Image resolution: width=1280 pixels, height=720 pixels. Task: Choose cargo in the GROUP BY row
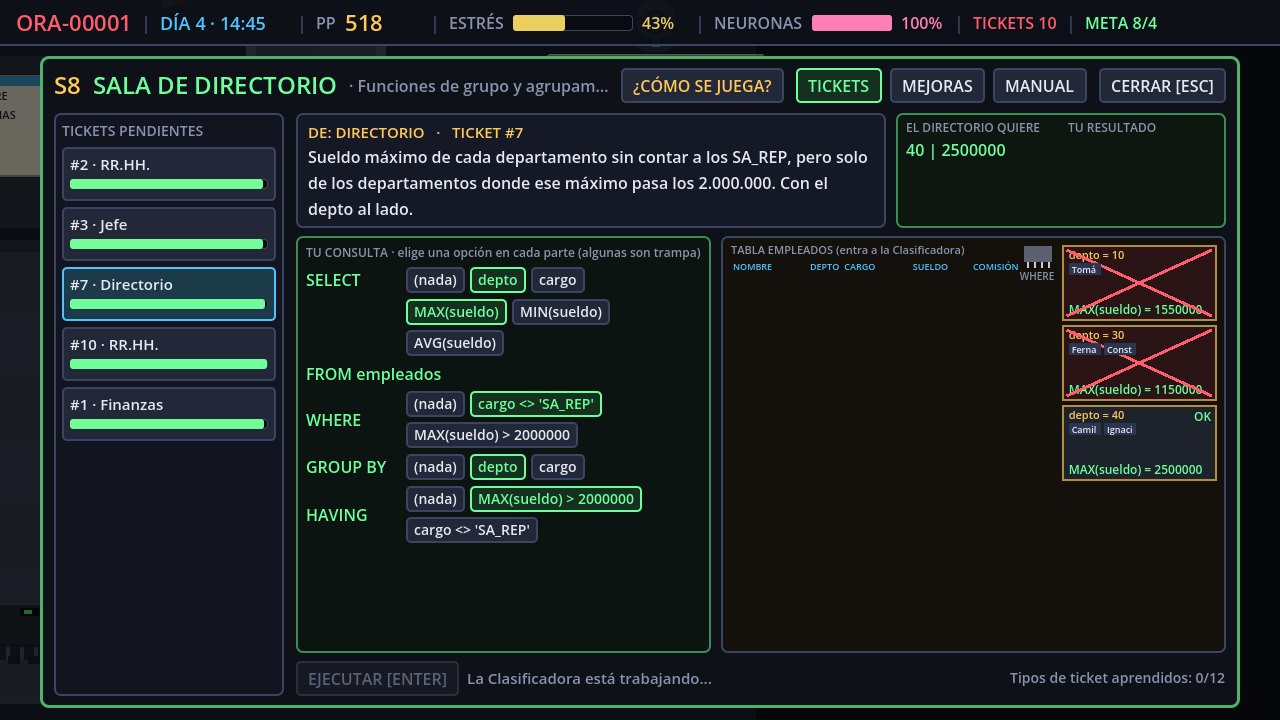pyautogui.click(x=559, y=467)
